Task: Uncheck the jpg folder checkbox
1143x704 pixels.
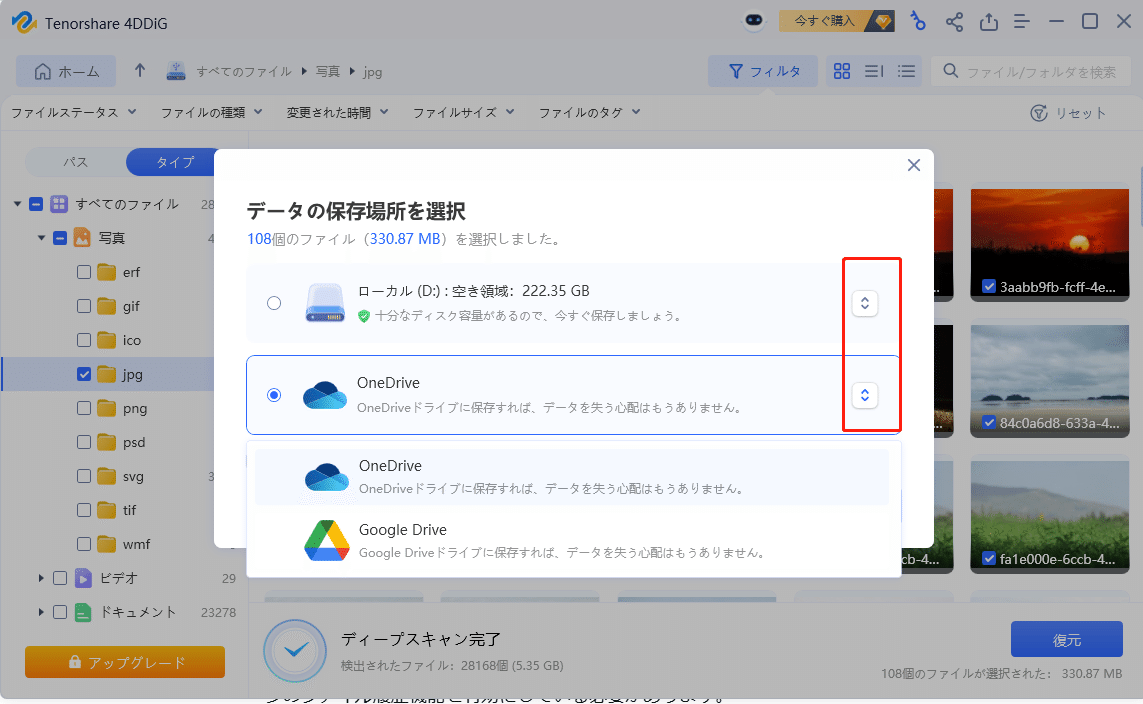Action: click(83, 374)
